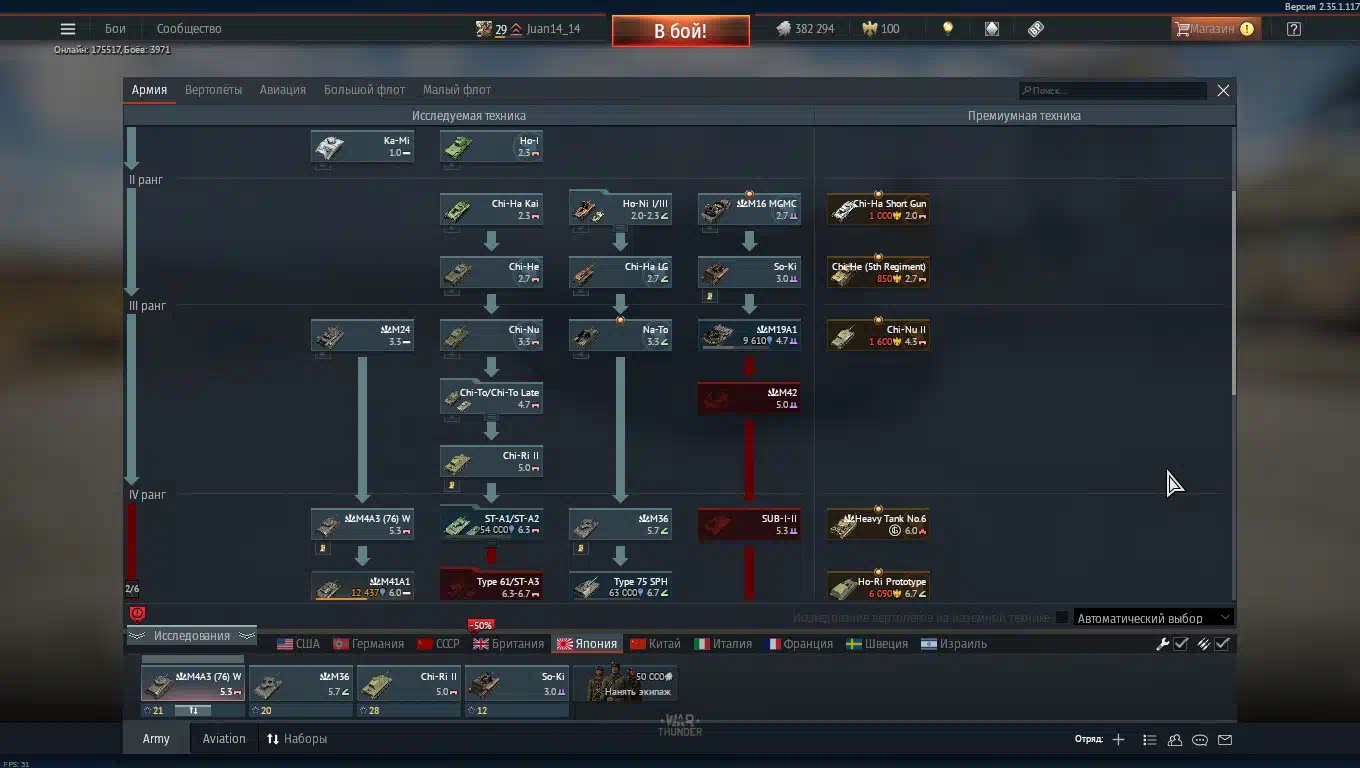Select the So-Ki card in research tree
The width and height of the screenshot is (1360, 768).
[x=749, y=273]
